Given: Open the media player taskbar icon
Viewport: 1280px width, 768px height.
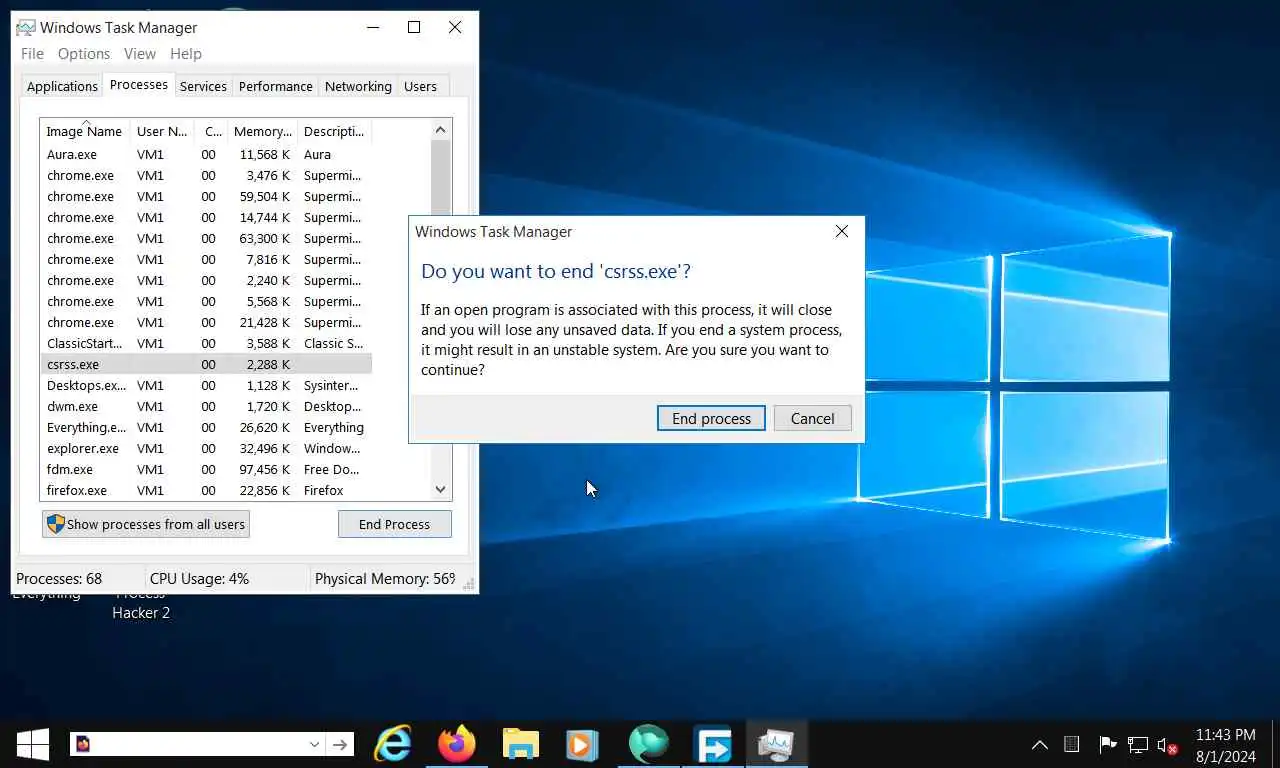Looking at the screenshot, I should click(x=582, y=744).
